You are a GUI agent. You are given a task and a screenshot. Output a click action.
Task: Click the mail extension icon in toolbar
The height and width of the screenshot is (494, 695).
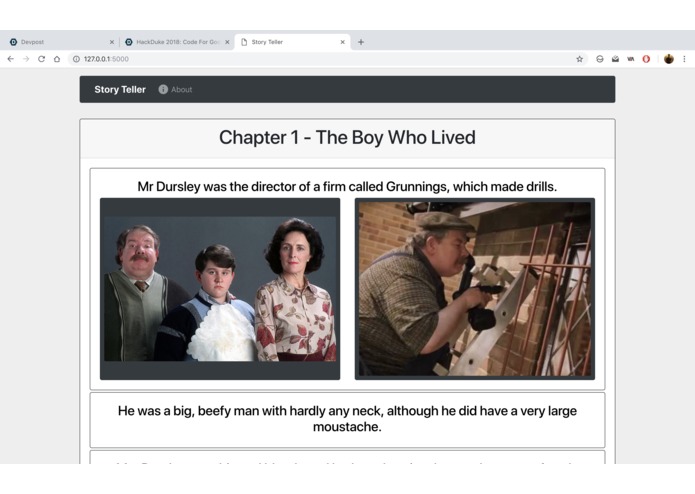coord(615,59)
